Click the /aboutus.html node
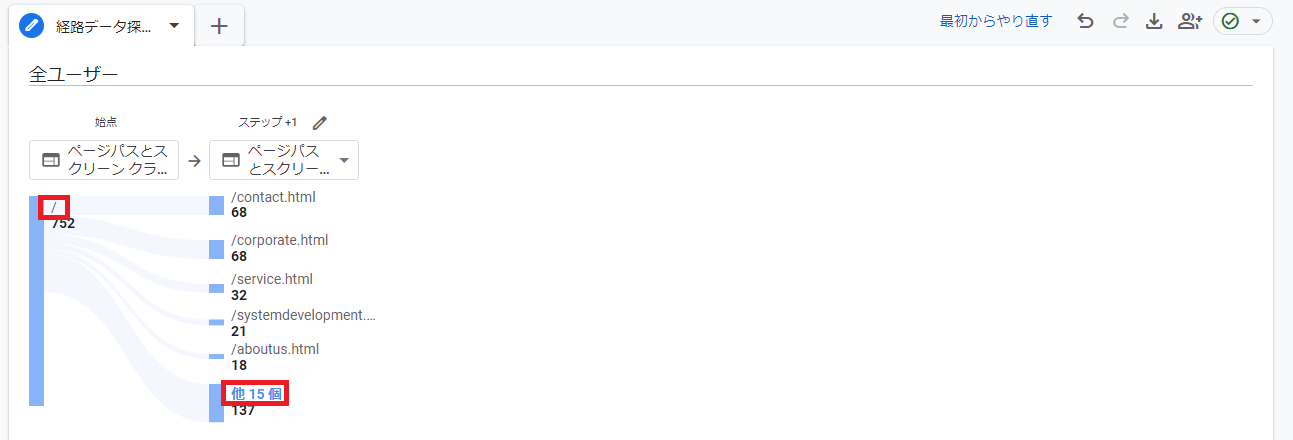Image resolution: width=1293 pixels, height=440 pixels. point(274,349)
